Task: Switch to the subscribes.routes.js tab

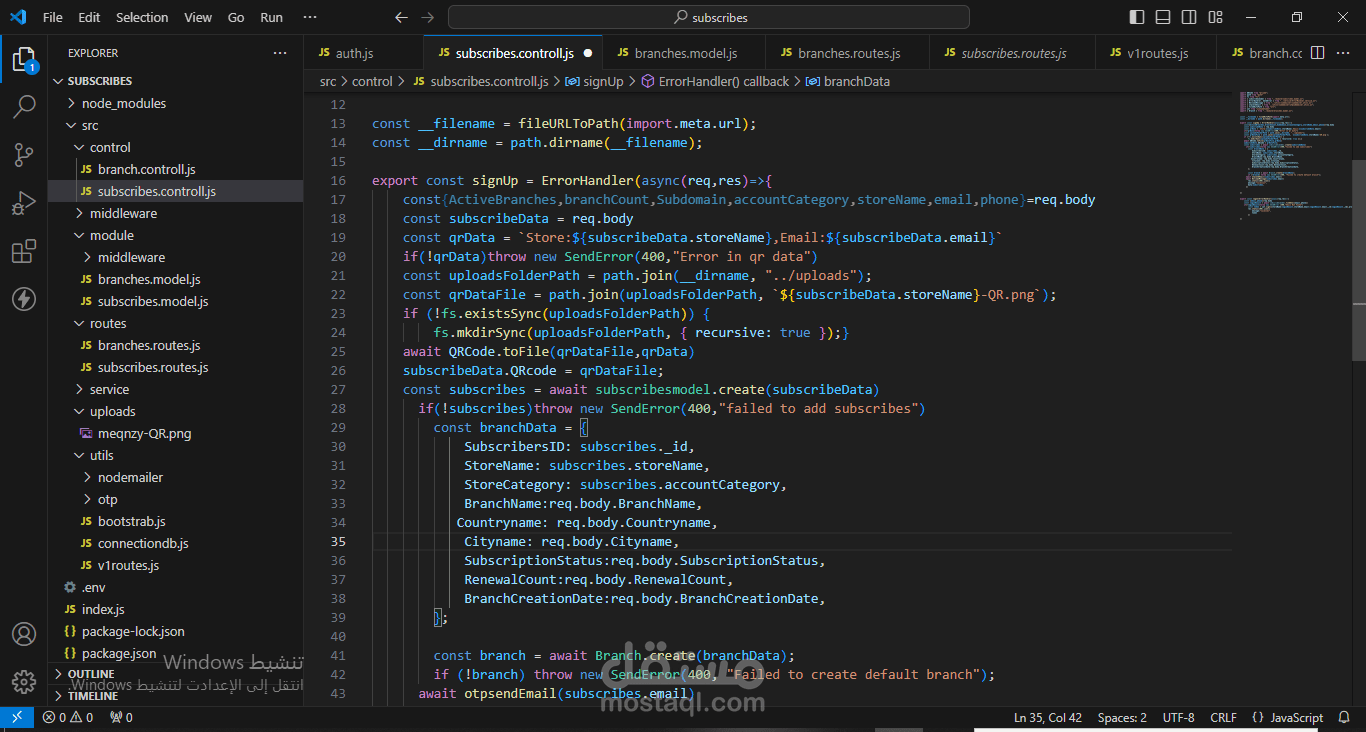Action: pos(1013,53)
